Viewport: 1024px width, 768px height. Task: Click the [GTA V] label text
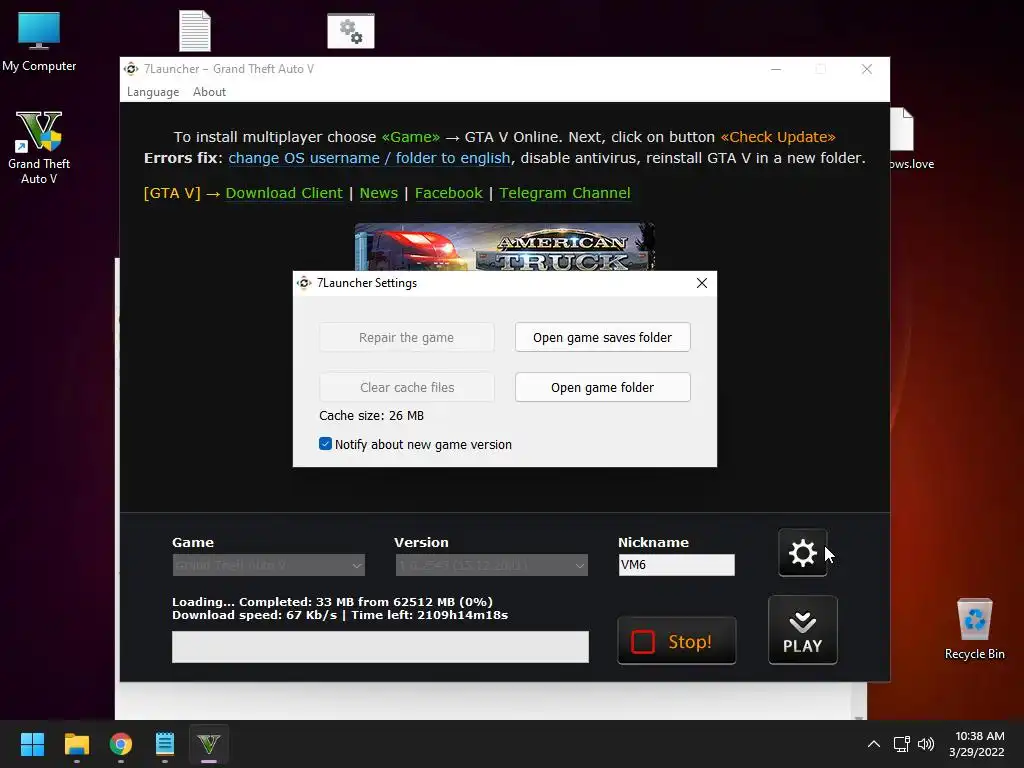click(x=172, y=193)
